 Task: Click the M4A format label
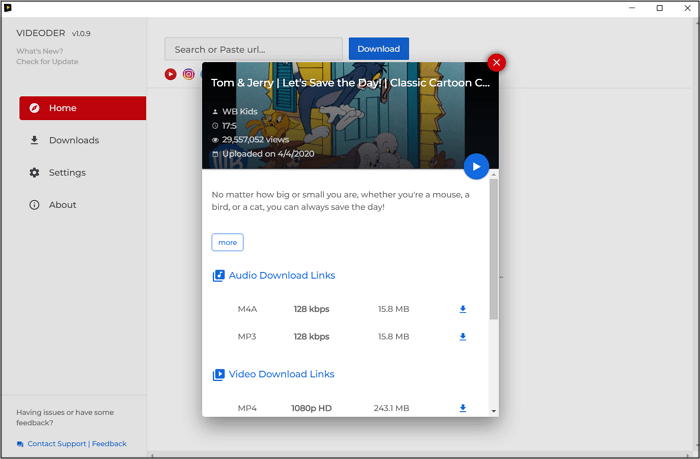[x=247, y=309]
